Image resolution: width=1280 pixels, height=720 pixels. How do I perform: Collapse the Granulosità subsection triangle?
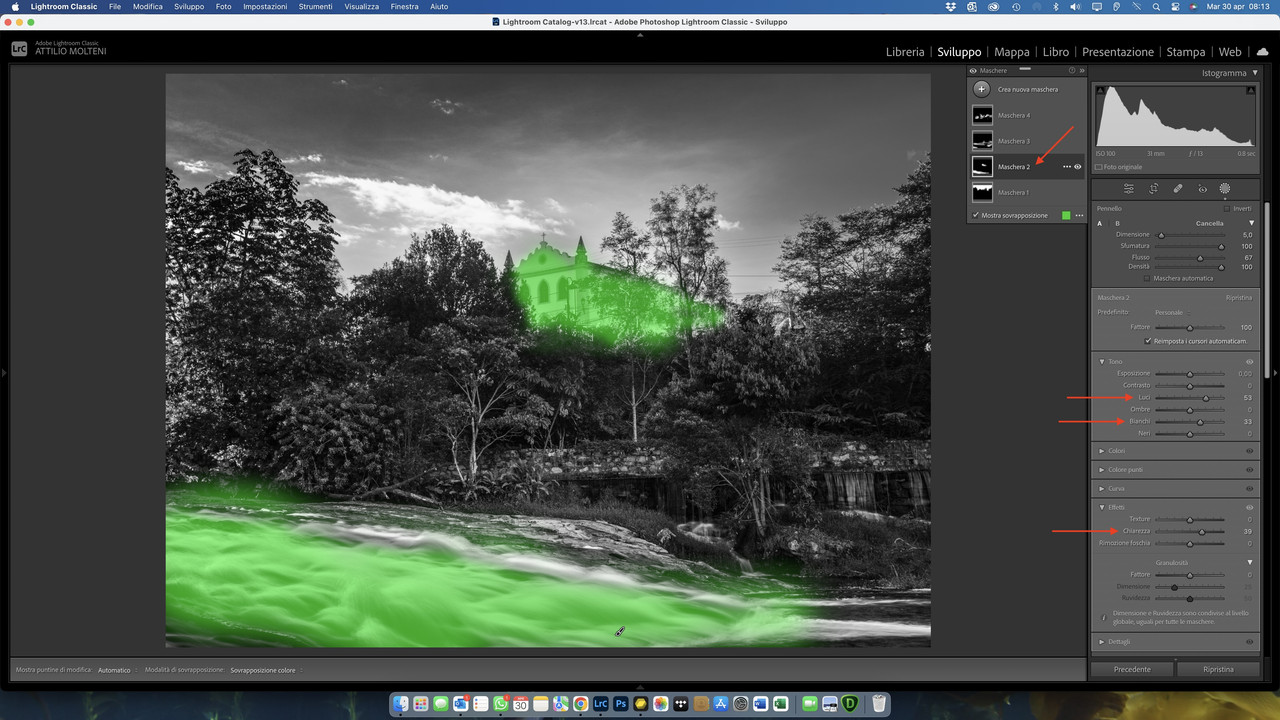tap(1250, 563)
